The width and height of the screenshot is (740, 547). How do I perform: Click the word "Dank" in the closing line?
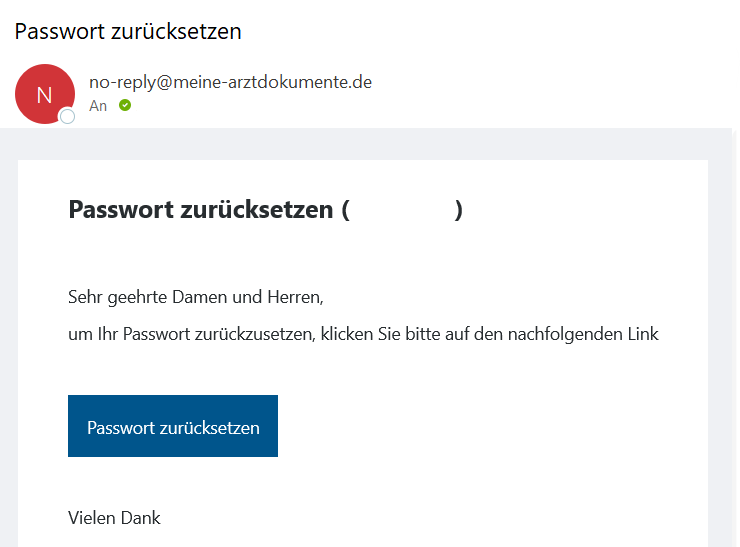click(x=140, y=517)
